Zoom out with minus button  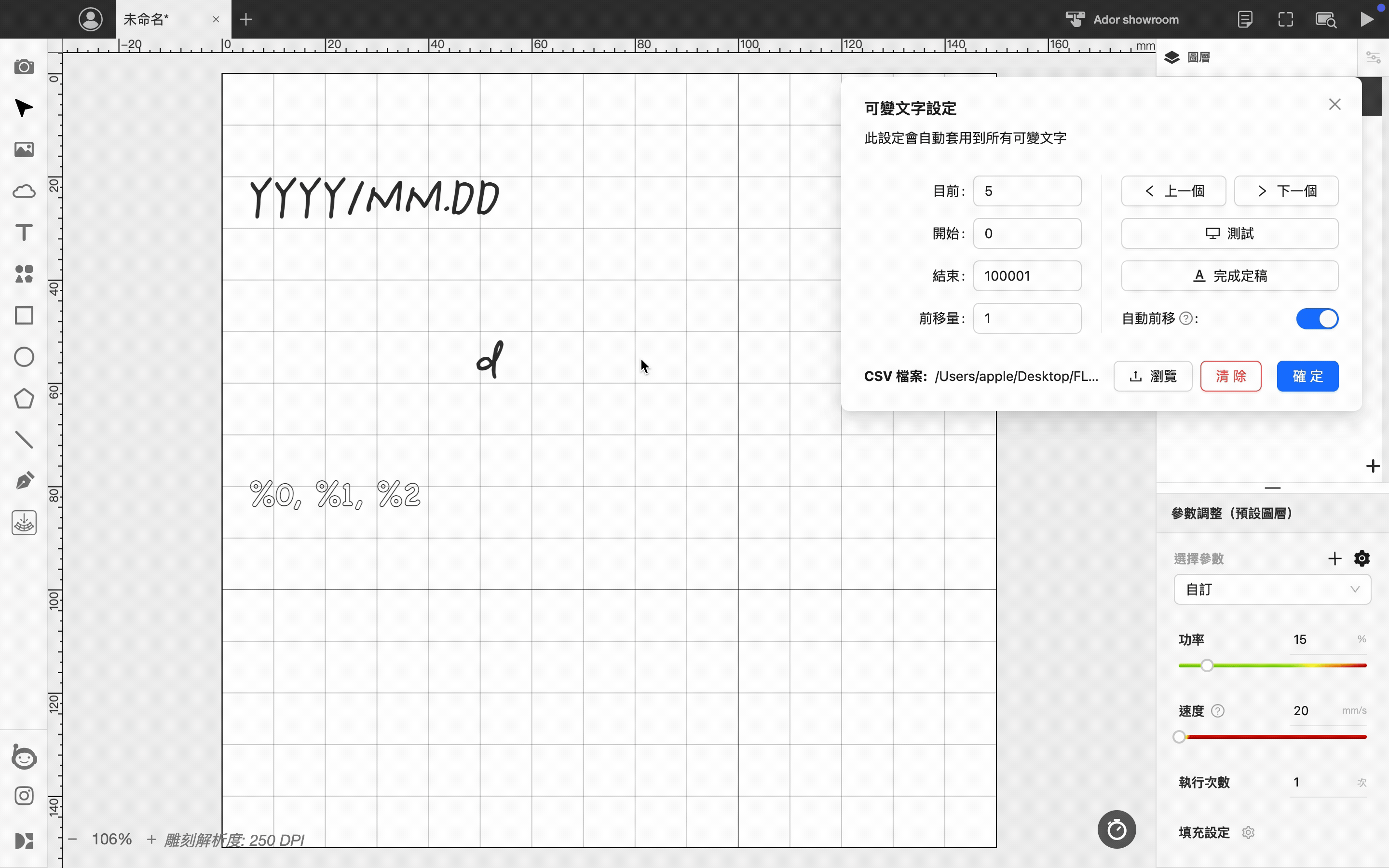click(72, 839)
